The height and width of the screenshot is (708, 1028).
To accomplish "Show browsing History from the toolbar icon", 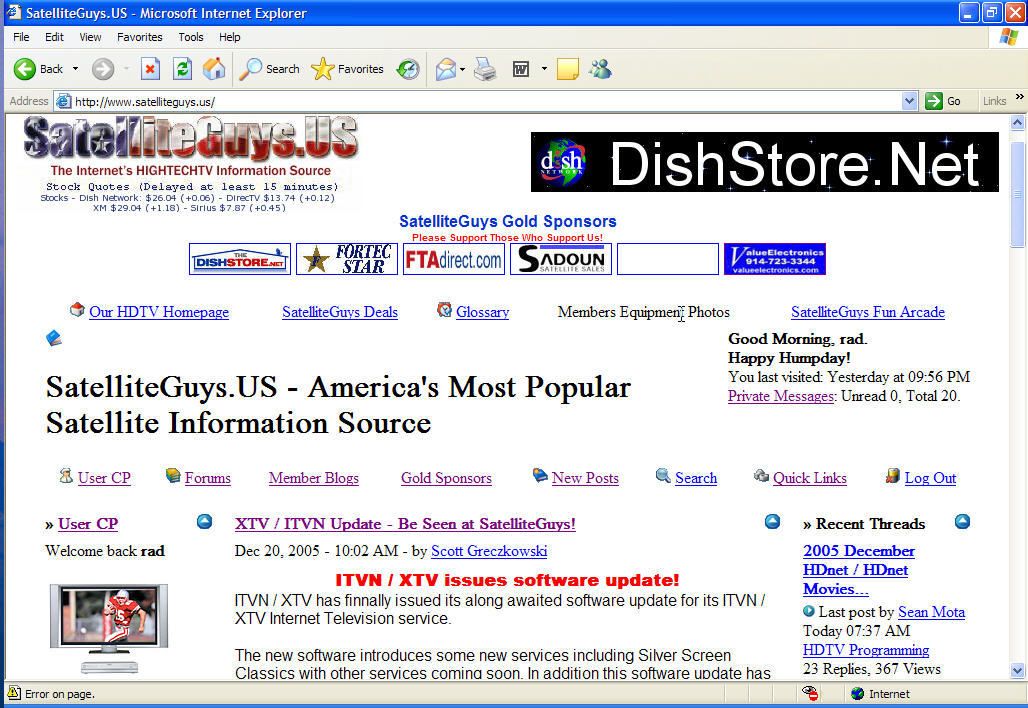I will pos(408,69).
